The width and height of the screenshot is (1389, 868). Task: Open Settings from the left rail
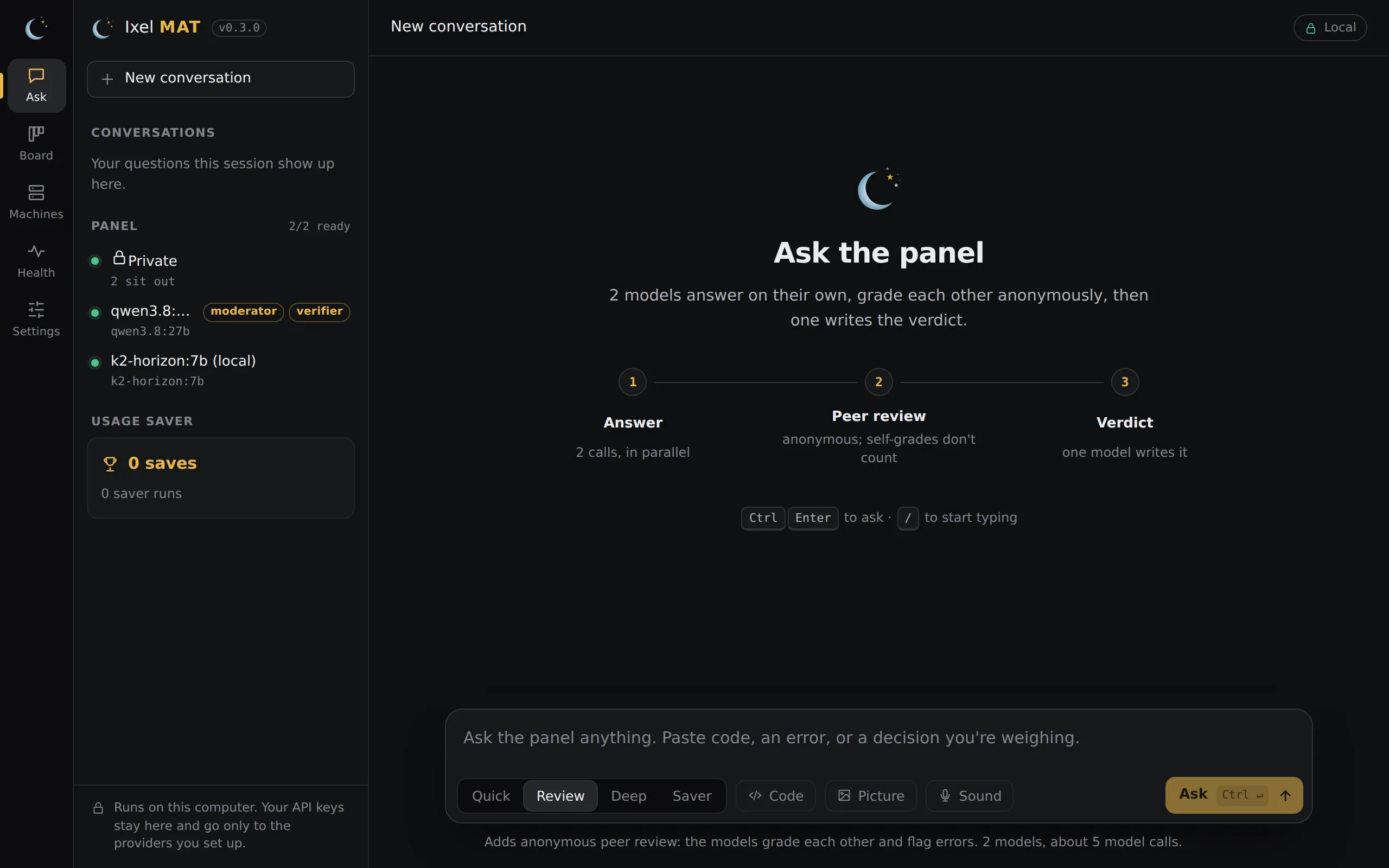36,319
